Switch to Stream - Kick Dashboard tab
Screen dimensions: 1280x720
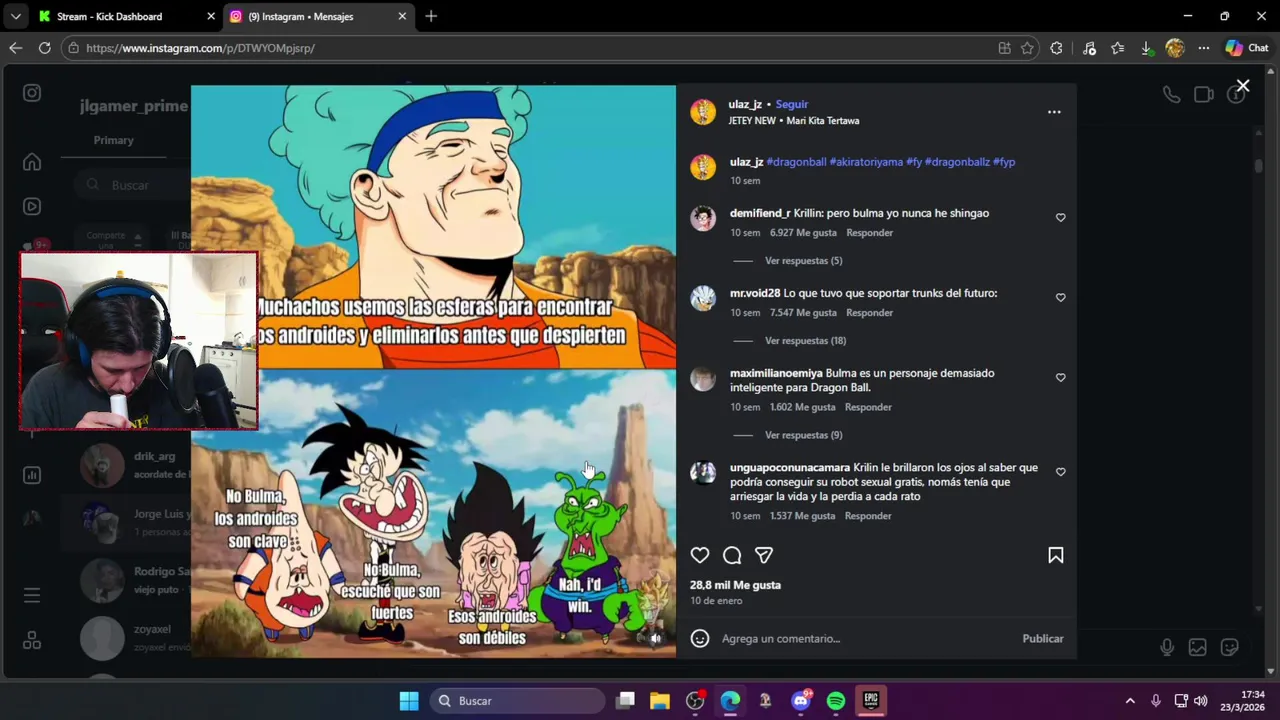click(x=124, y=16)
